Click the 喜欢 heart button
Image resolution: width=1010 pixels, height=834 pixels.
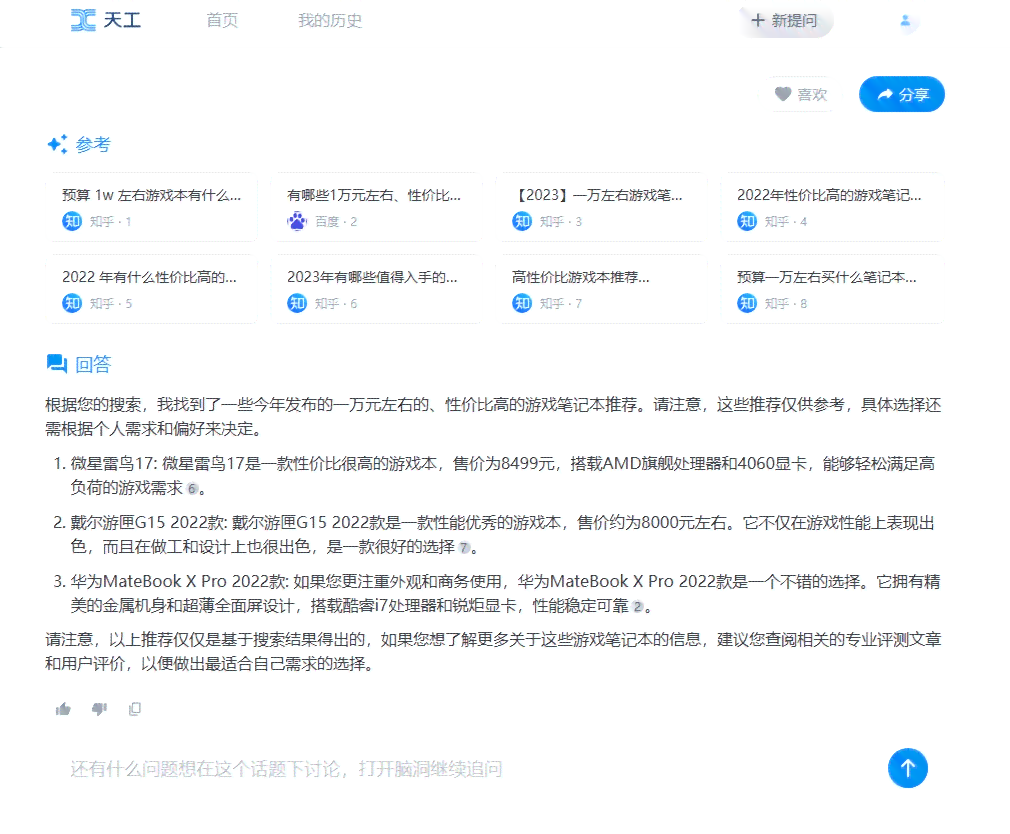click(801, 95)
